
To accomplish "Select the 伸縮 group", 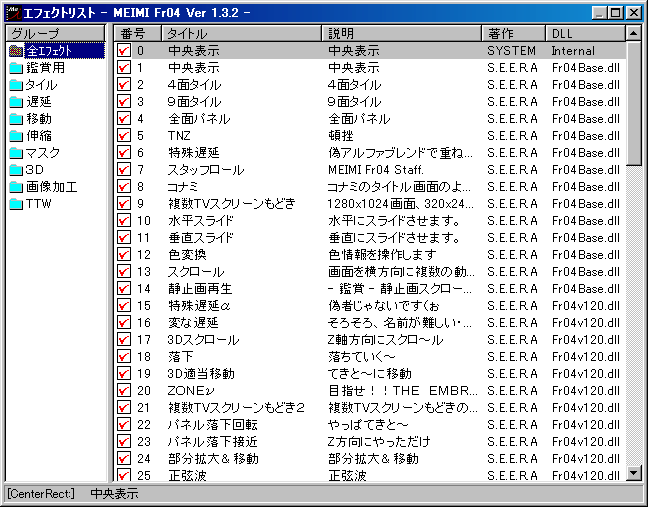I will pos(39,136).
